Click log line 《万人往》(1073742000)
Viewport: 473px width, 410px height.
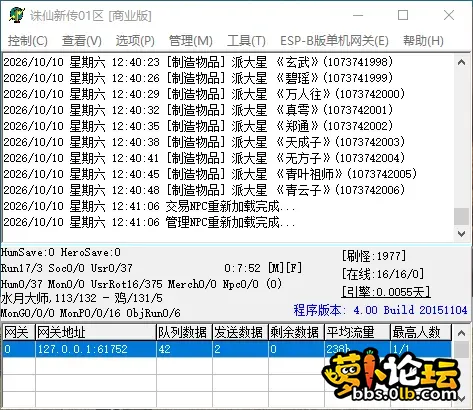pos(204,94)
